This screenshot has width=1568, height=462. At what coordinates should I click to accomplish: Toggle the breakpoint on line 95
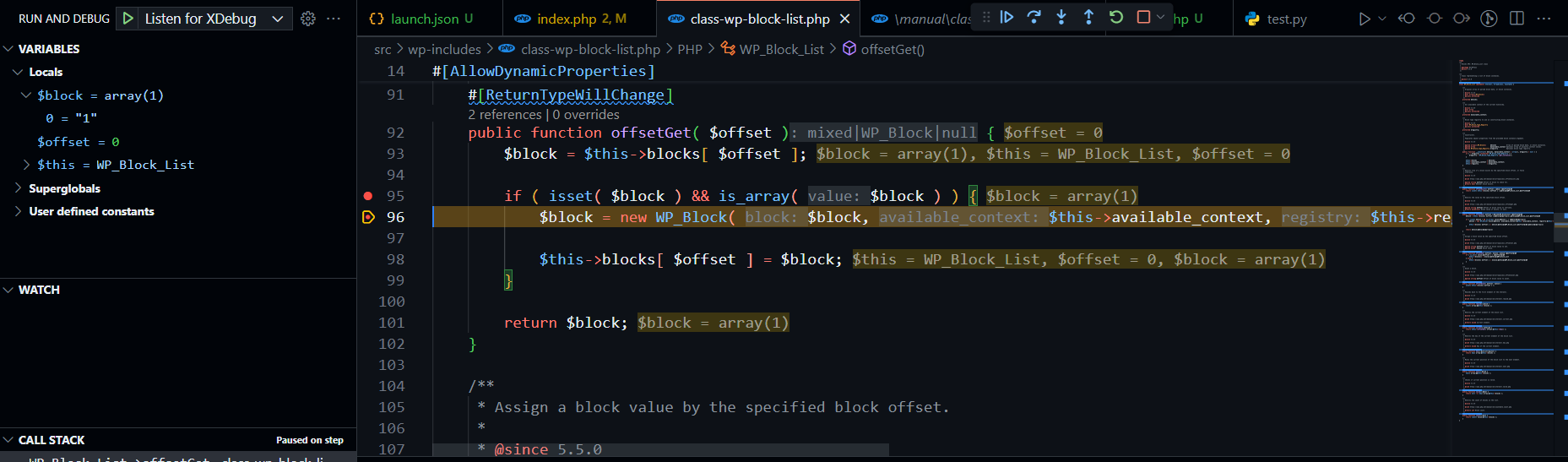tap(368, 196)
